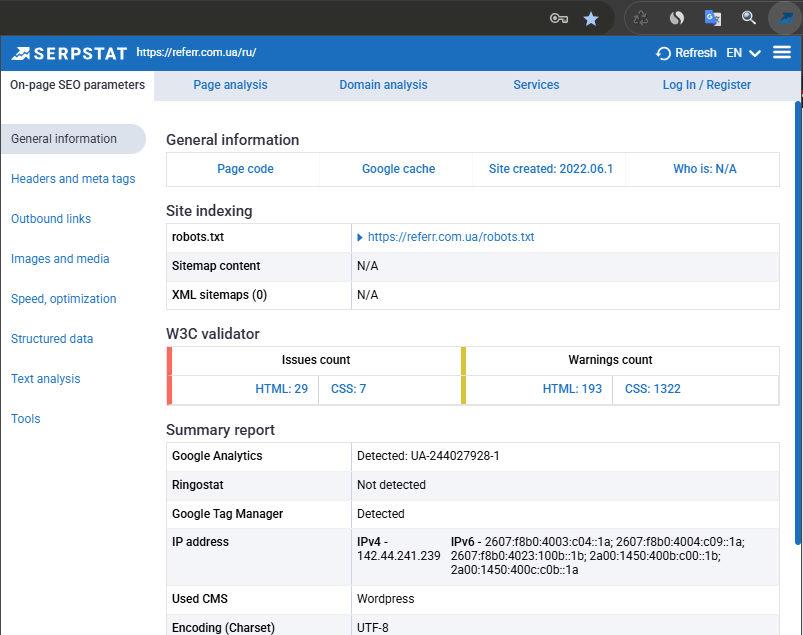Click the bookmark star icon

click(591, 19)
